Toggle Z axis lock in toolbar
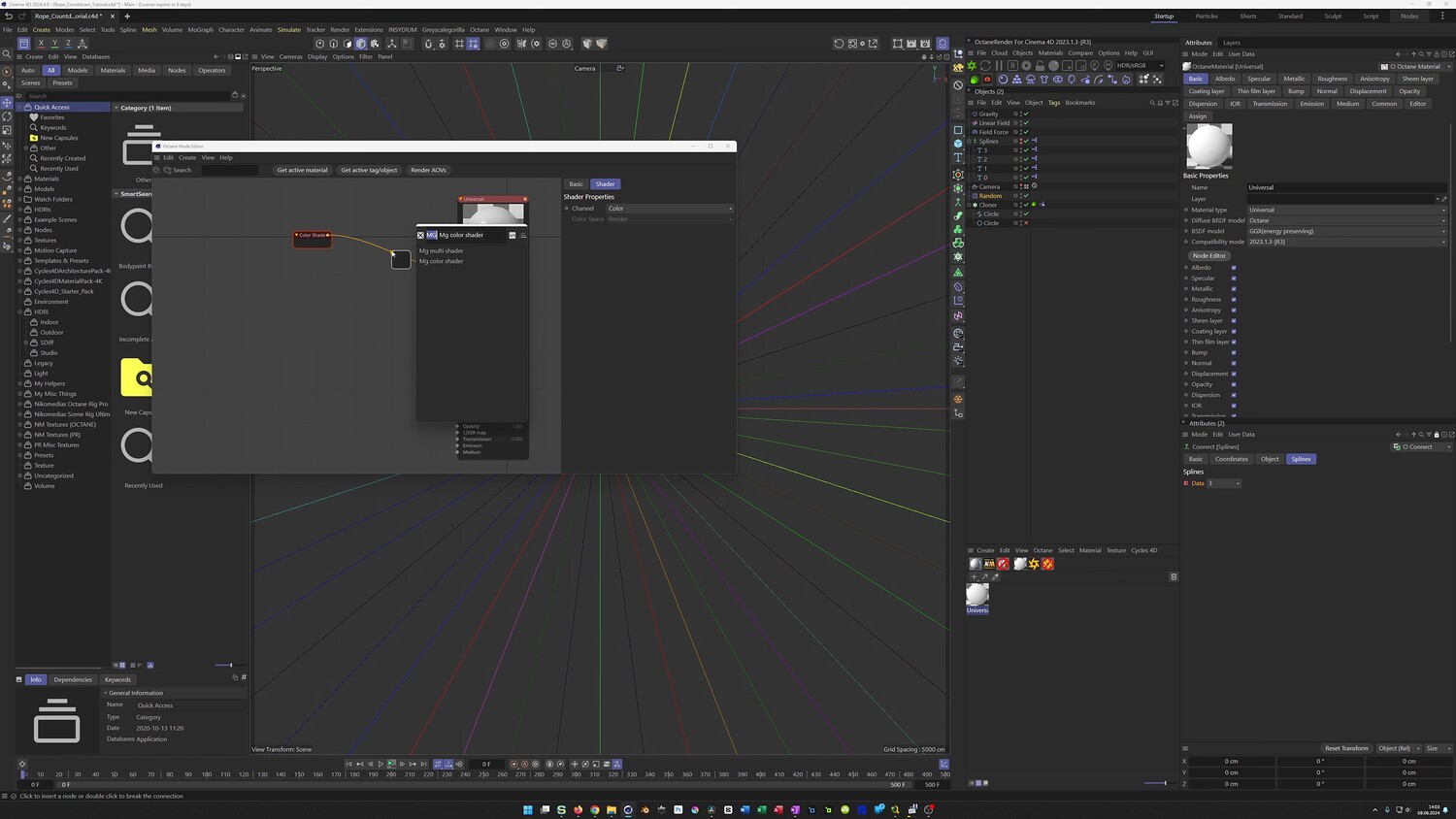Screen dimensions: 1456x819 (68, 44)
